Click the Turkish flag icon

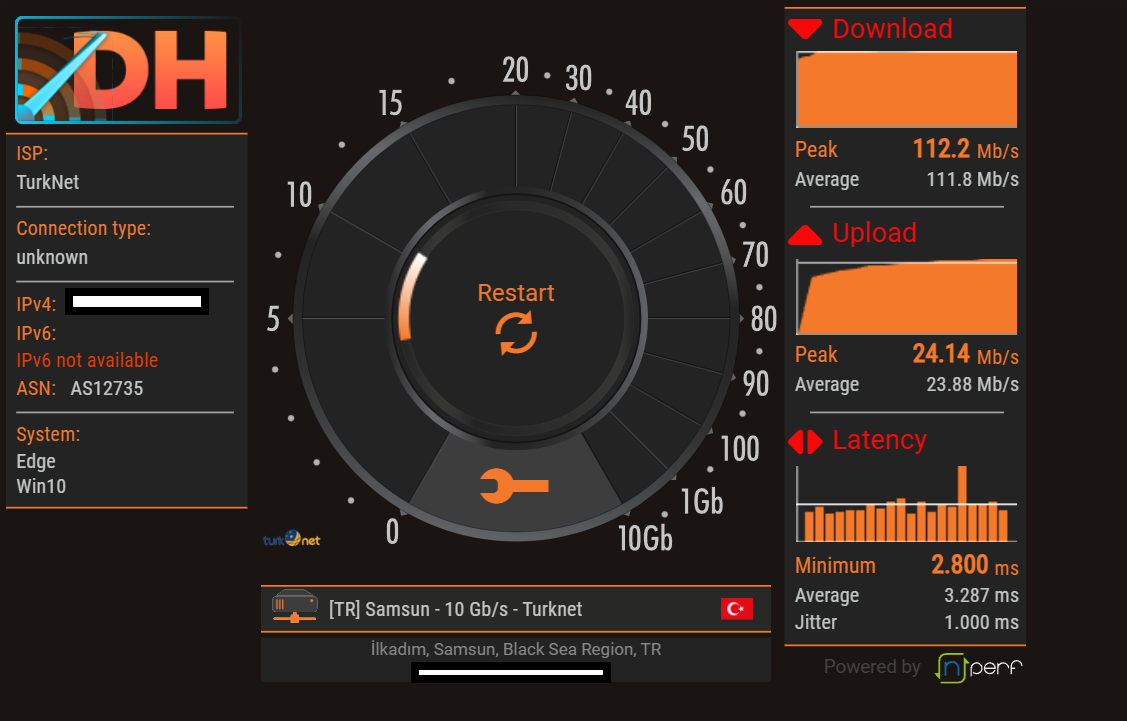tap(737, 609)
